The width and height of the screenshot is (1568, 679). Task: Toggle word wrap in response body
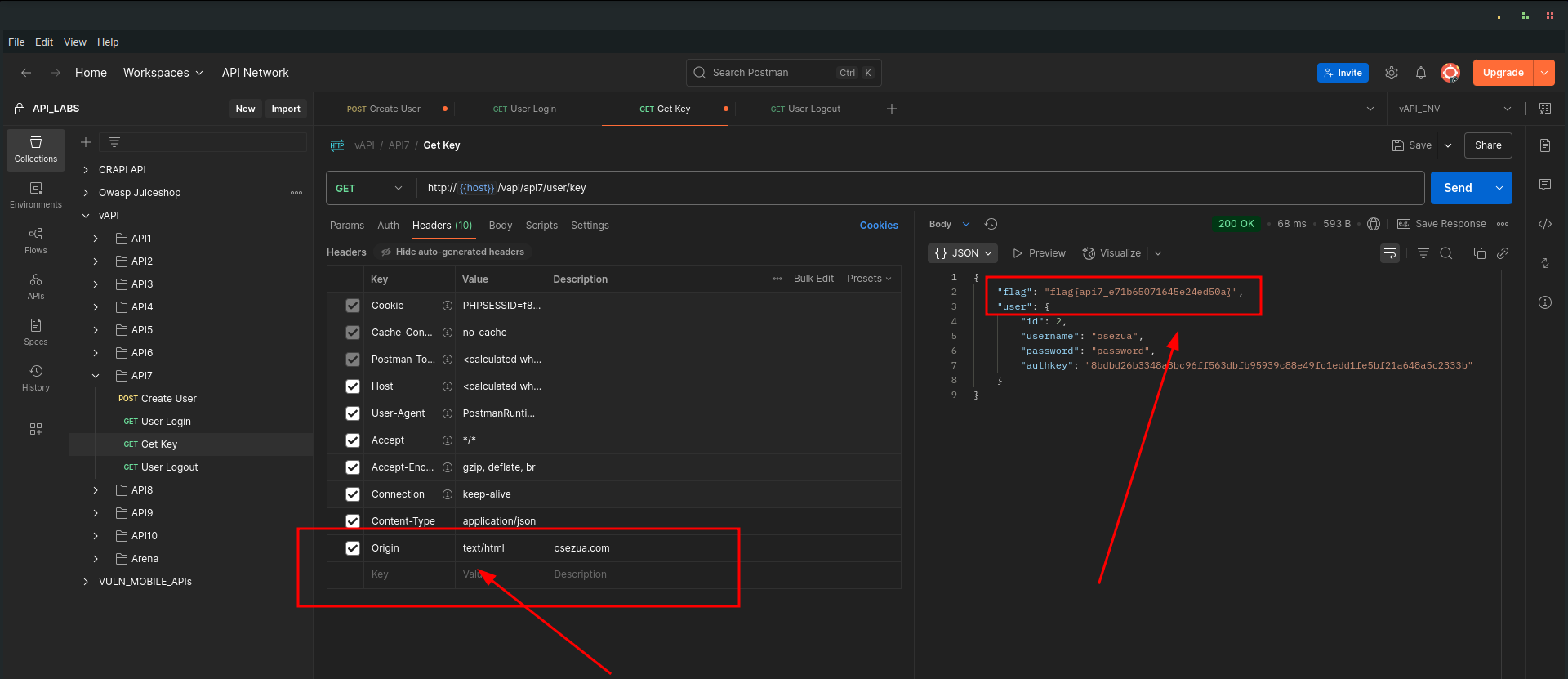point(1390,253)
